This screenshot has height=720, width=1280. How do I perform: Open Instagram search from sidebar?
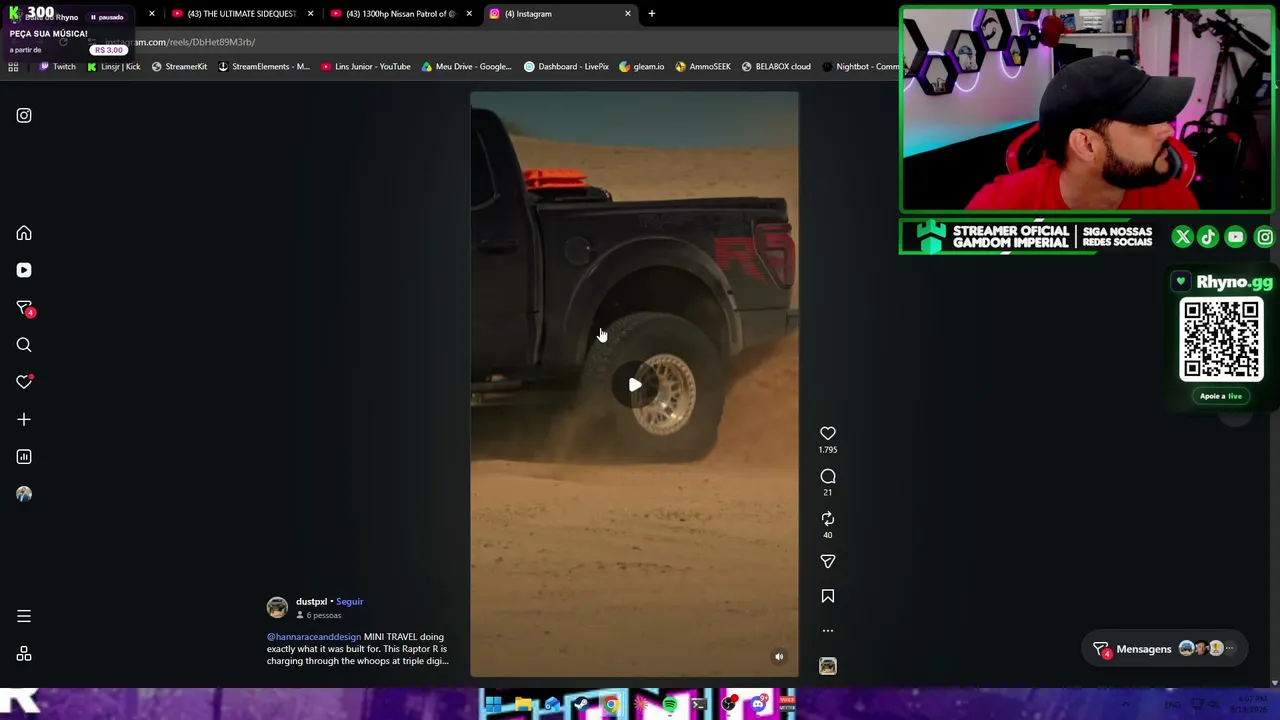click(x=24, y=345)
